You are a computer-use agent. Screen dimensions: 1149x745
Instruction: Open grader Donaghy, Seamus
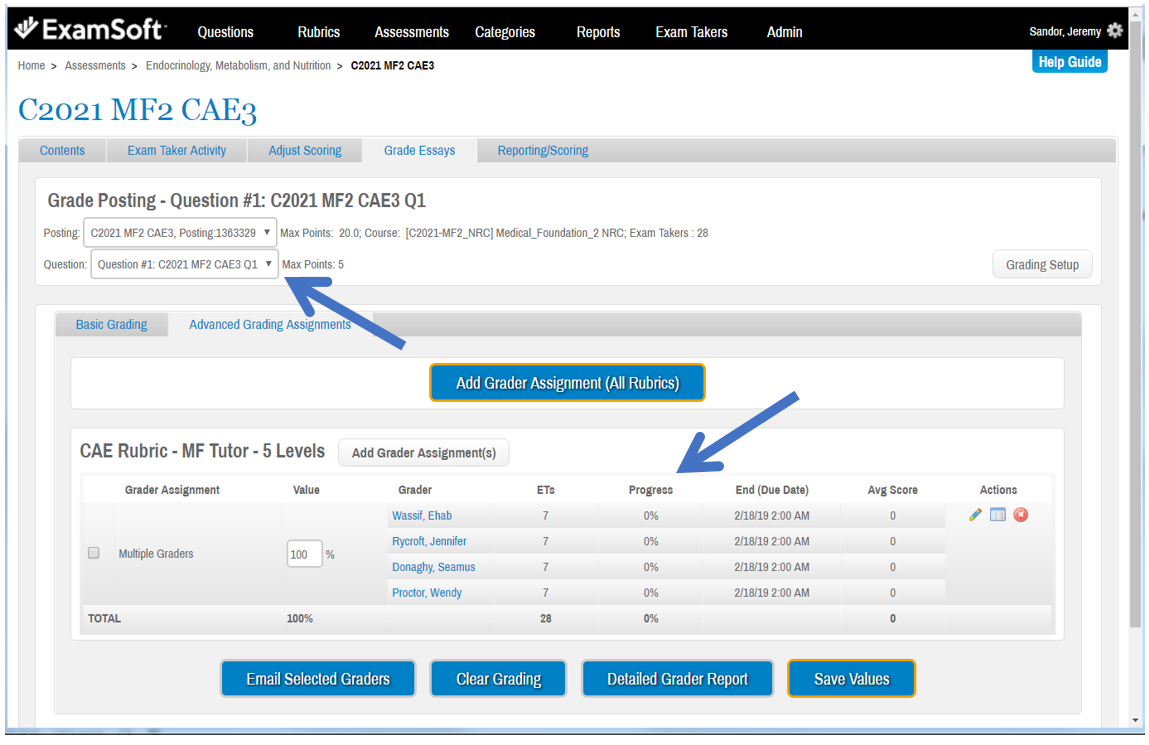pyautogui.click(x=434, y=567)
